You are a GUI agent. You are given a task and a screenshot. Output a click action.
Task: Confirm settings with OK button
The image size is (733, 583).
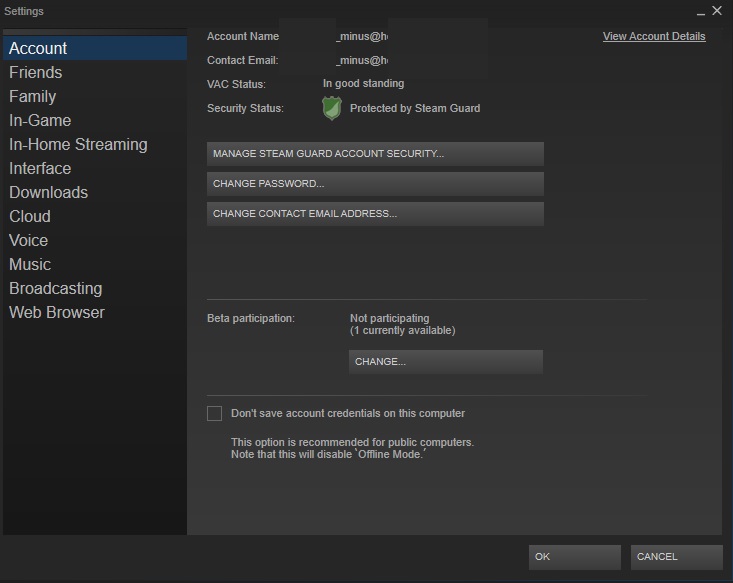click(575, 557)
